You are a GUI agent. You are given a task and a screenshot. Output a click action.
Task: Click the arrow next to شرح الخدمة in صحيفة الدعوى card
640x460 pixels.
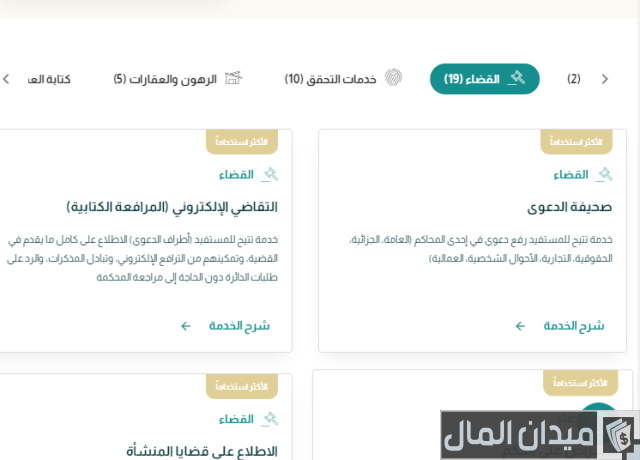[x=520, y=326]
